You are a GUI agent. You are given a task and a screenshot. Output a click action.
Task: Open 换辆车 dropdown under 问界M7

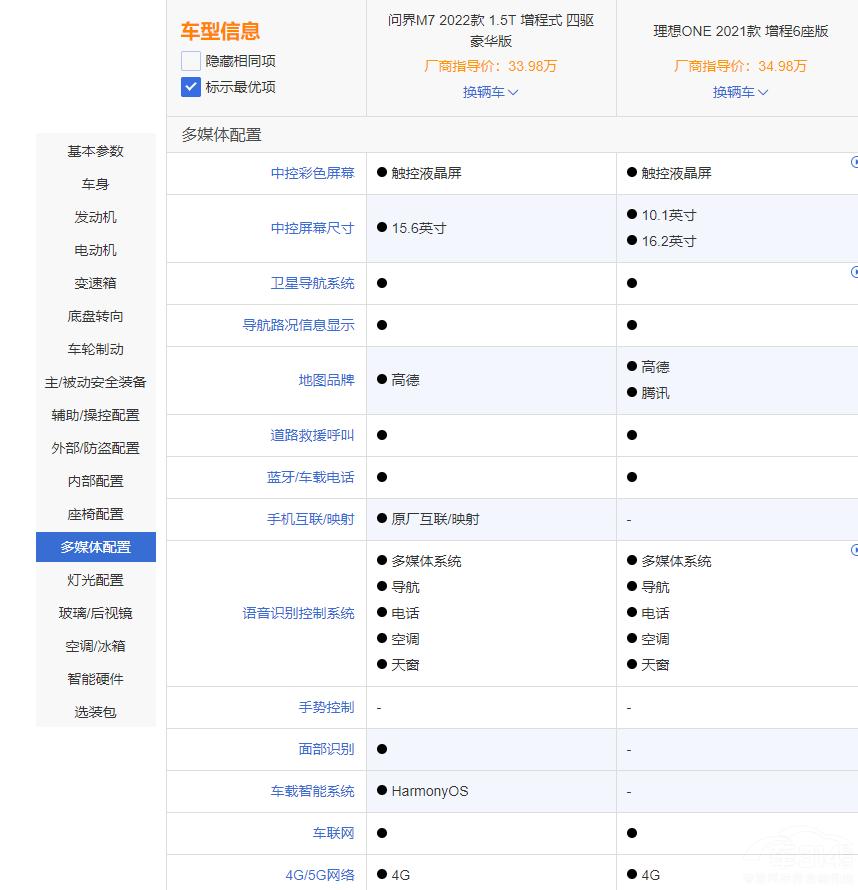[x=490, y=92]
